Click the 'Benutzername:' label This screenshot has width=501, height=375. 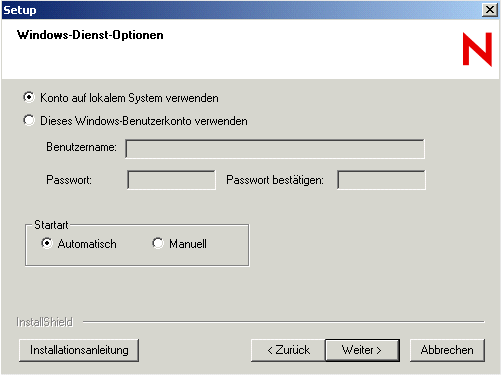point(81,147)
